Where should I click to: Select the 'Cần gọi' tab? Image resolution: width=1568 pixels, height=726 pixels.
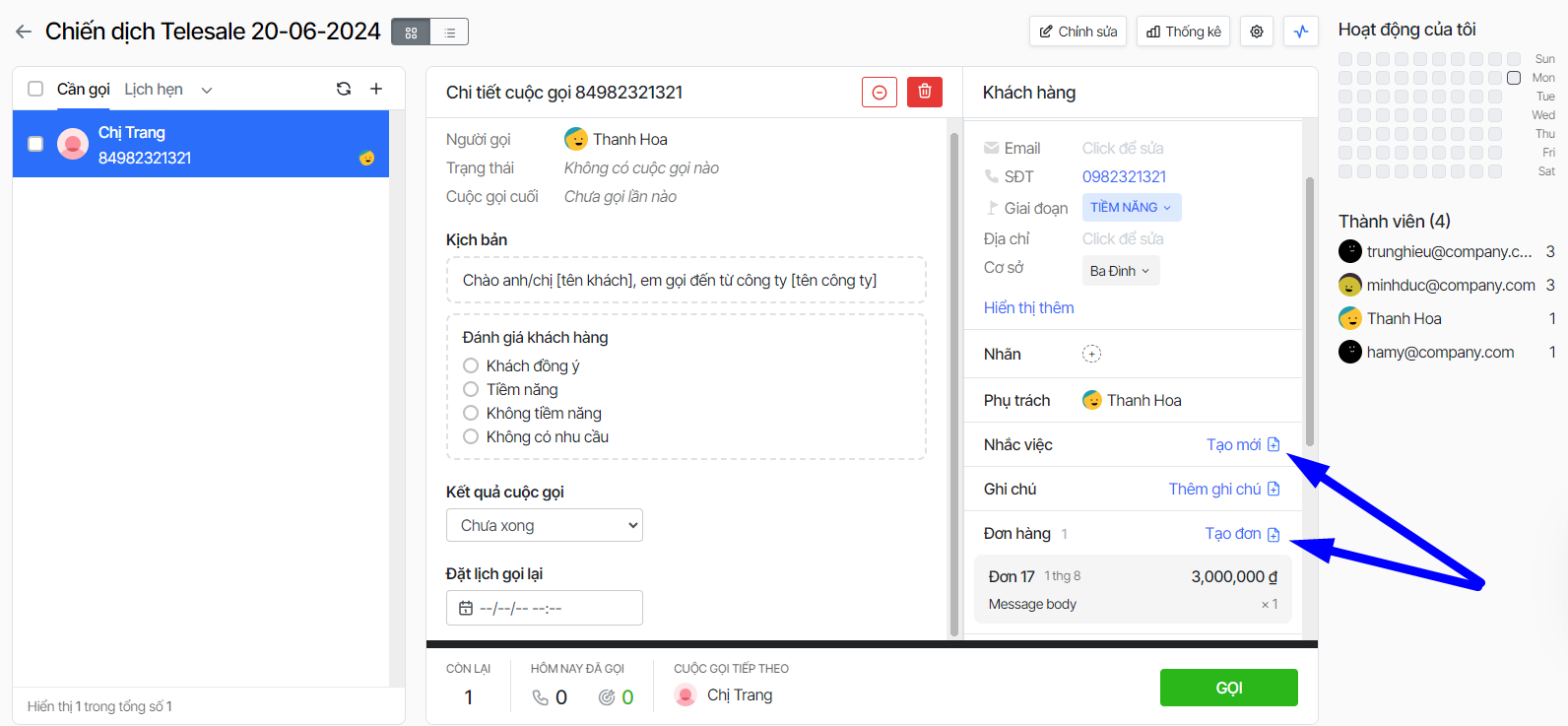click(x=83, y=89)
